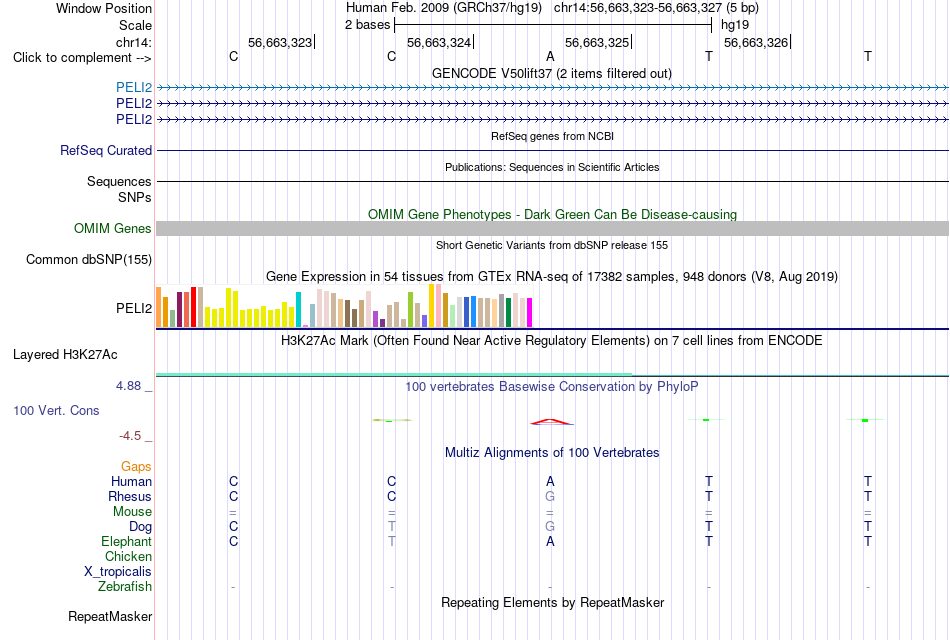
Task: Click the orange 'Gaps' label
Action: (136, 466)
